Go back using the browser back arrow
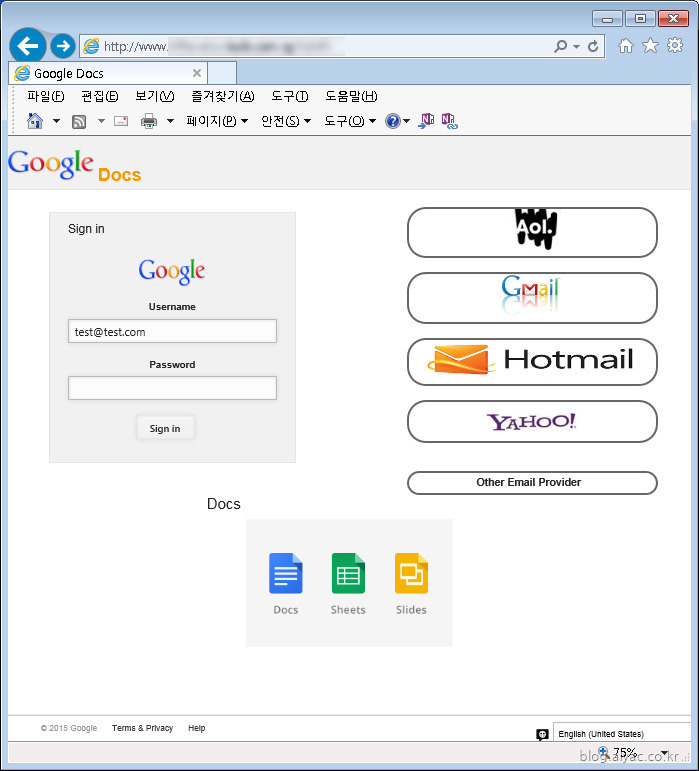Screen dimensions: 699x771 point(28,46)
